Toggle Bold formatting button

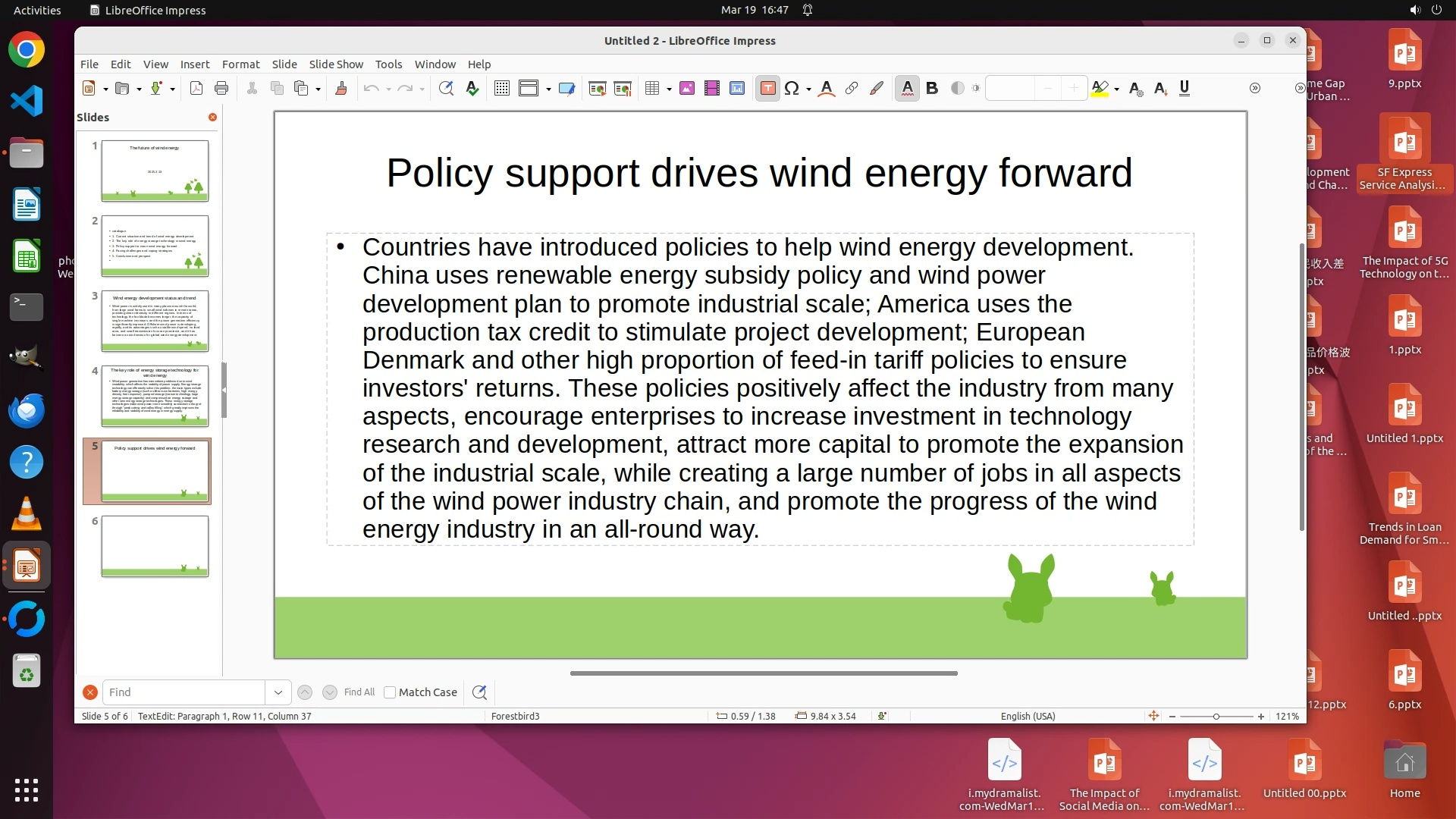932,89
